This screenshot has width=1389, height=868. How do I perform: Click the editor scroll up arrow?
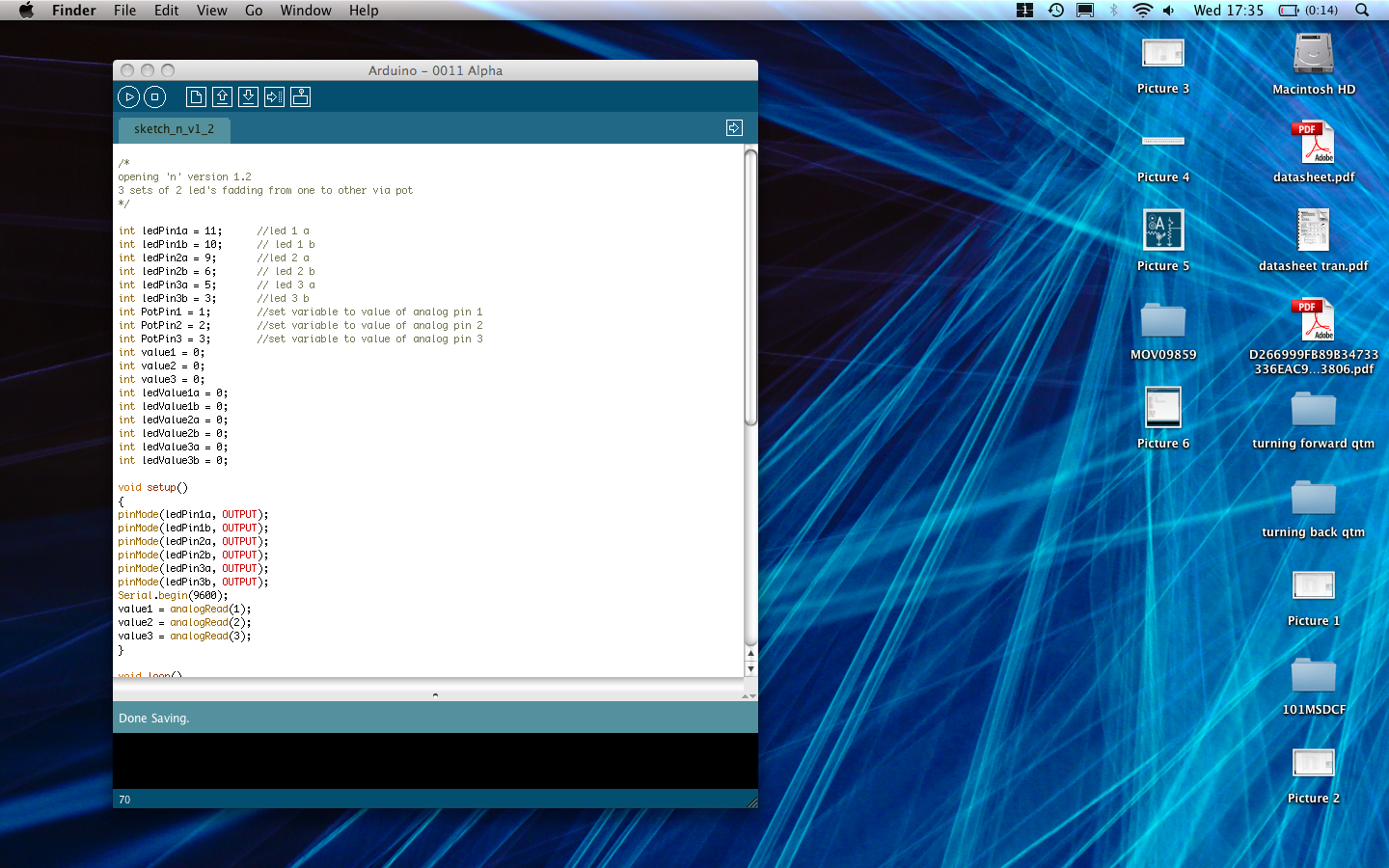point(750,654)
